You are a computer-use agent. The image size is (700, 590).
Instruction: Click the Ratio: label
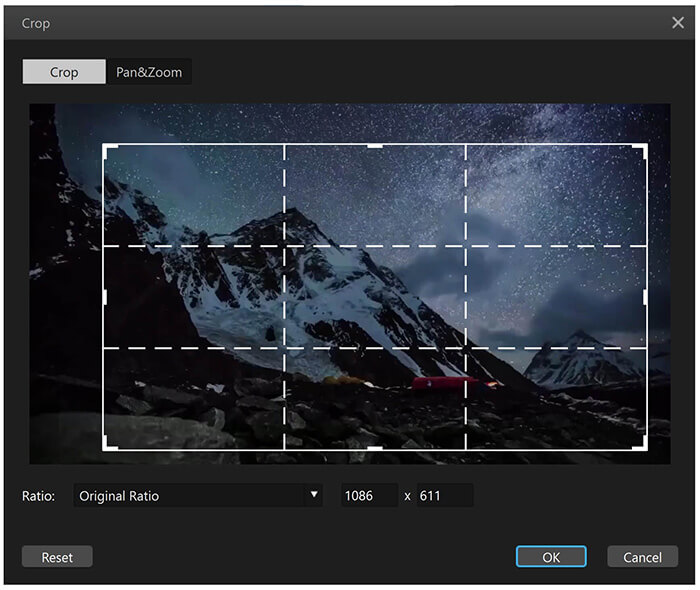[x=38, y=496]
